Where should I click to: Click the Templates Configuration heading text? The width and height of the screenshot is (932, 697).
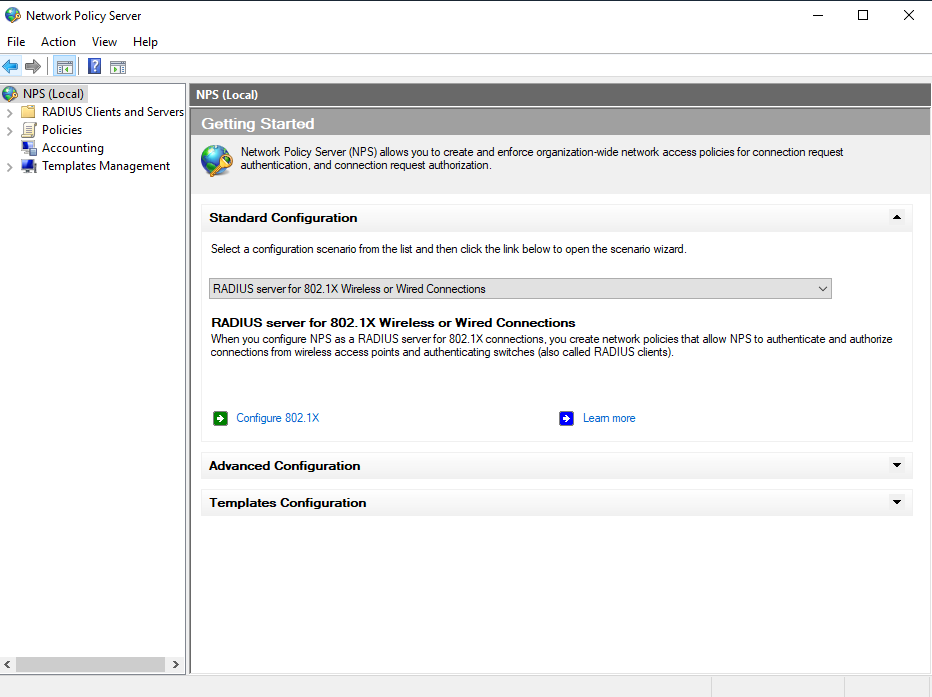pos(288,503)
